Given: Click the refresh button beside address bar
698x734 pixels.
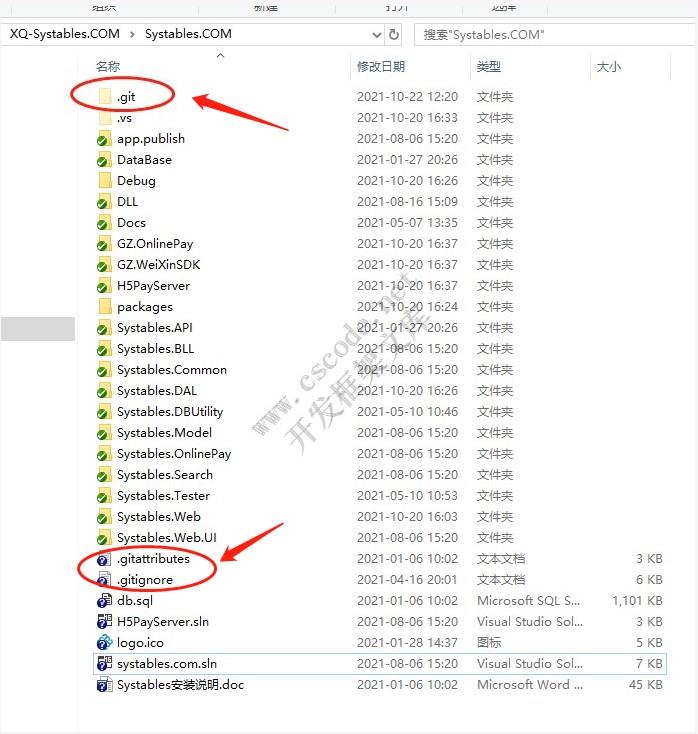Looking at the screenshot, I should coord(394,34).
